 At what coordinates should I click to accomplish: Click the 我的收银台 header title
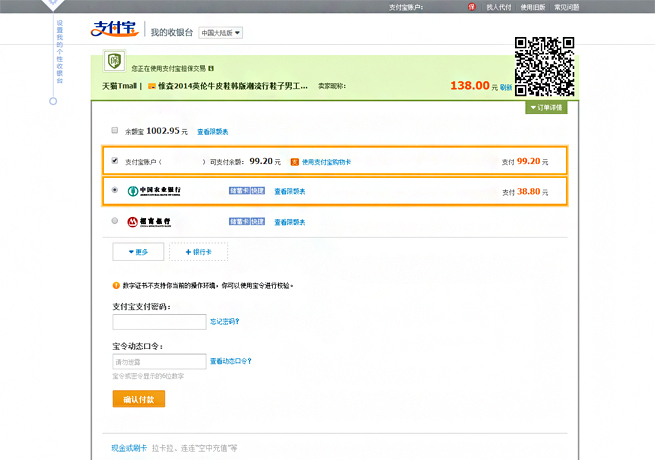point(172,32)
